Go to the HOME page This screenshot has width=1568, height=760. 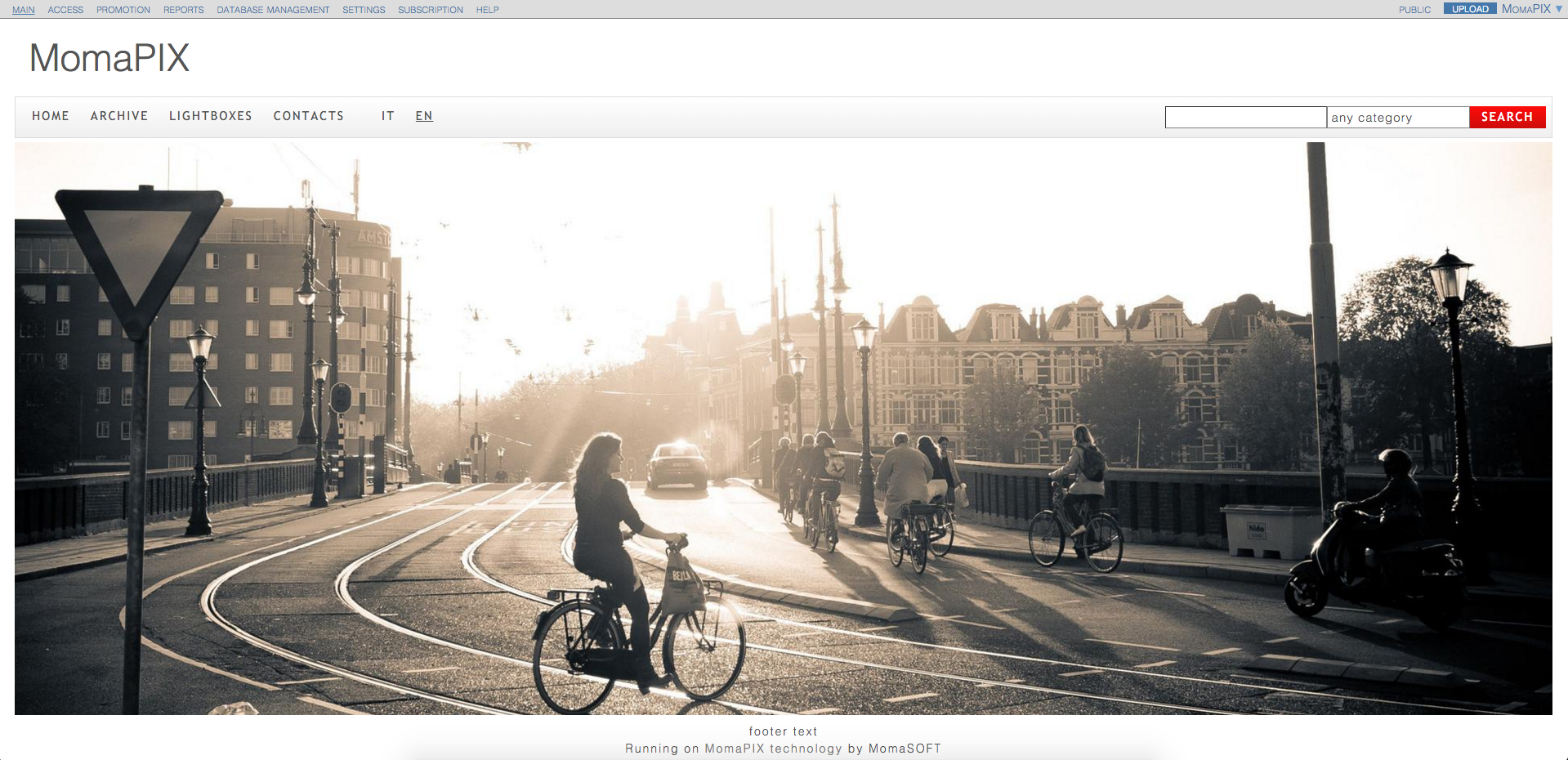(51, 116)
